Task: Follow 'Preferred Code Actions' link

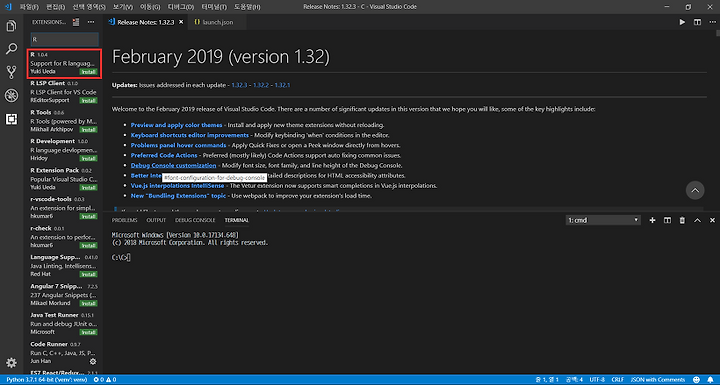Action: click(164, 155)
